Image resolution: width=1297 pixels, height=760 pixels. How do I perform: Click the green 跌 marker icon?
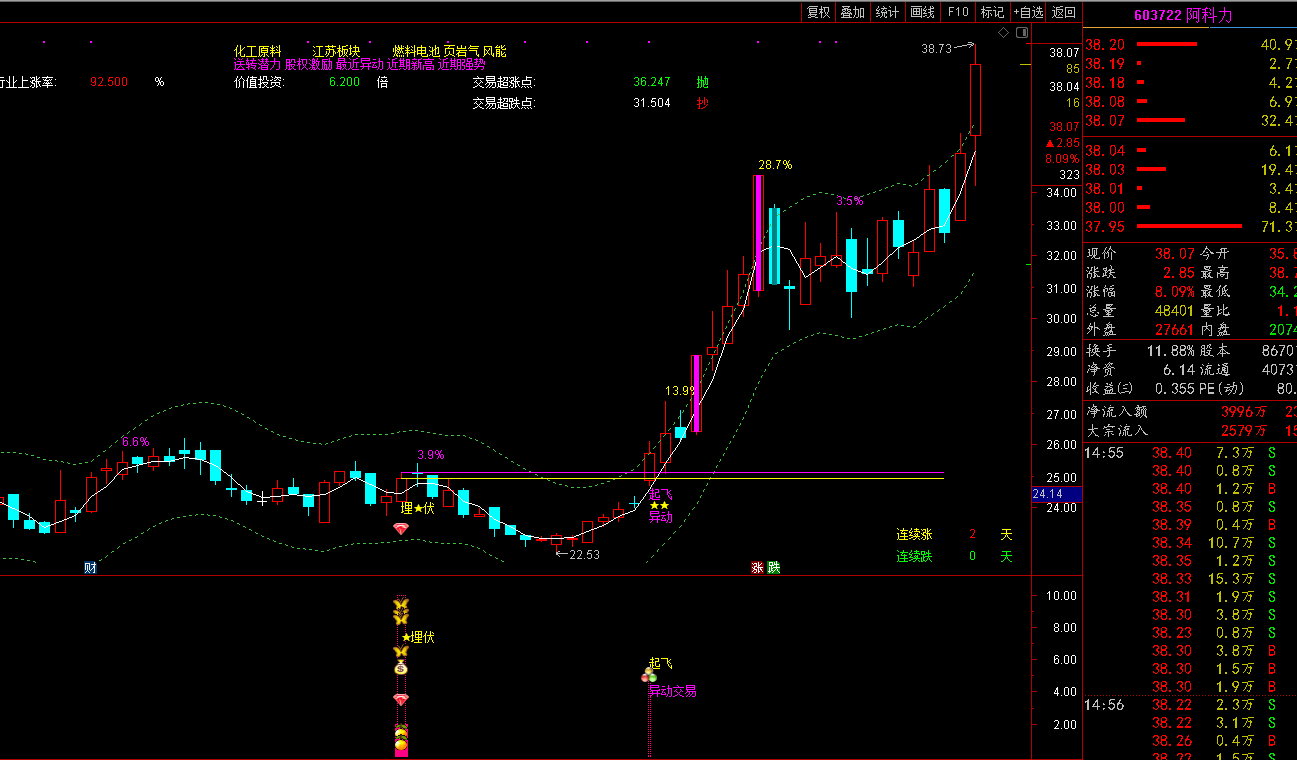(x=773, y=568)
